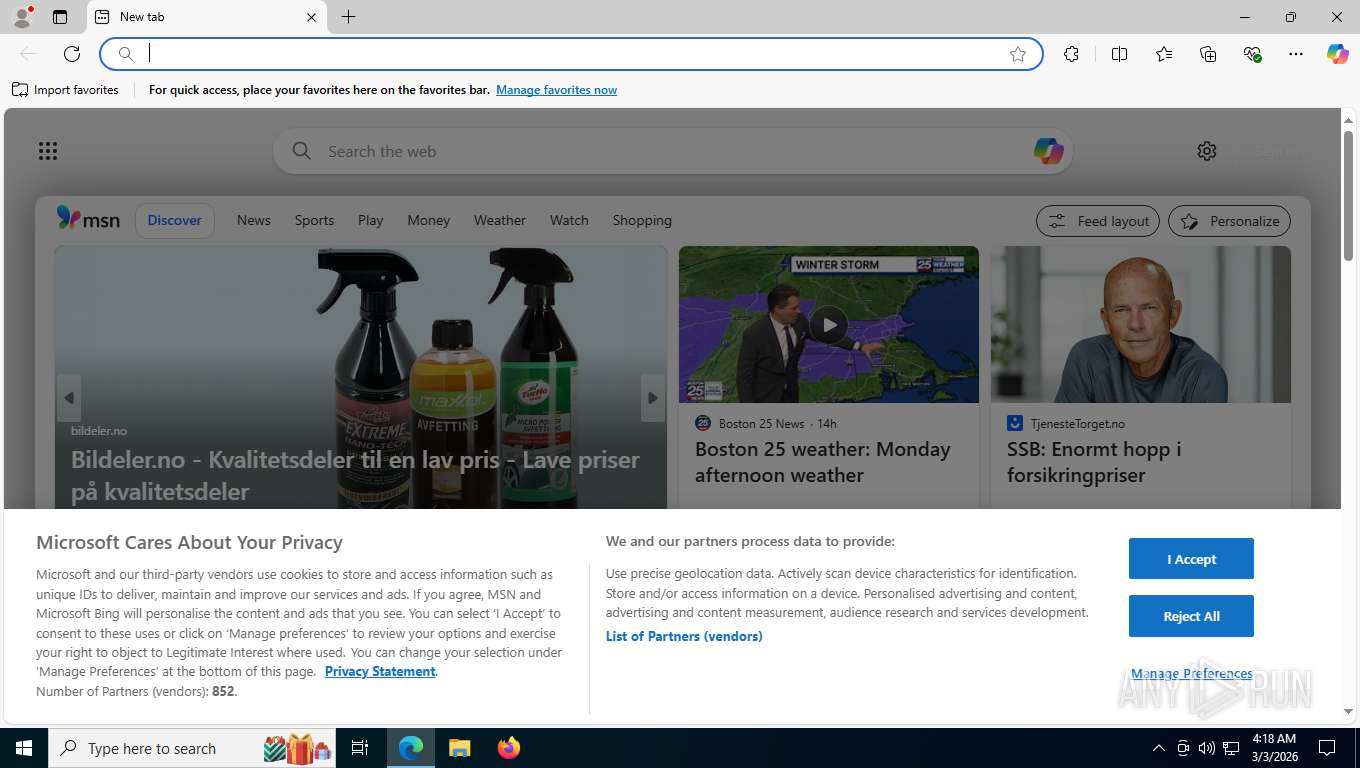Open the apps grid launcher
1360x768 pixels.
pos(48,151)
